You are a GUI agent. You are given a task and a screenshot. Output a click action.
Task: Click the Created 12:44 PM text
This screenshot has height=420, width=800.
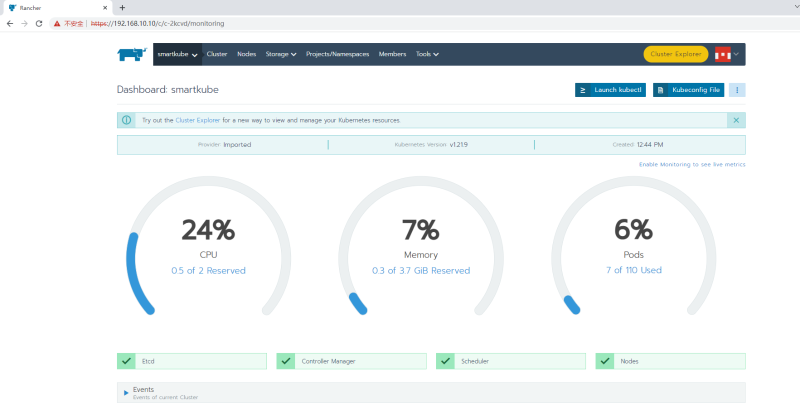click(x=638, y=144)
